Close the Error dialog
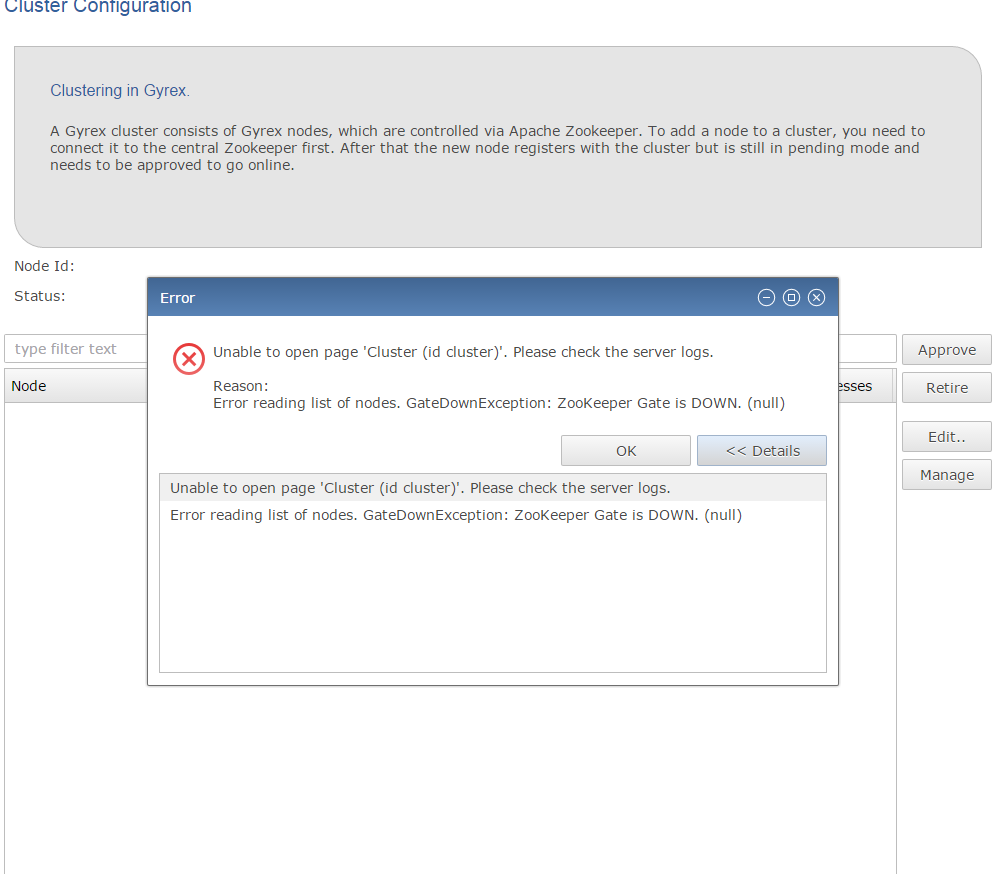The image size is (1007, 874). tap(816, 297)
